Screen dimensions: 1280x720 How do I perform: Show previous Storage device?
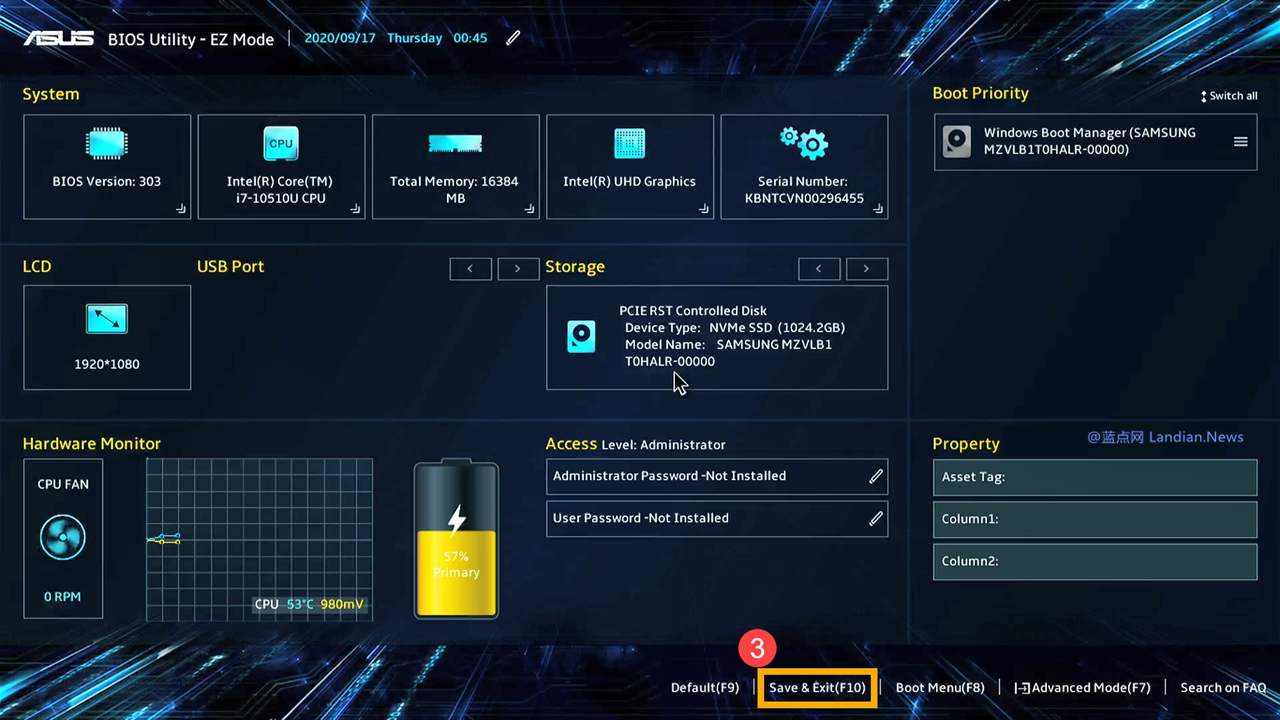point(819,268)
